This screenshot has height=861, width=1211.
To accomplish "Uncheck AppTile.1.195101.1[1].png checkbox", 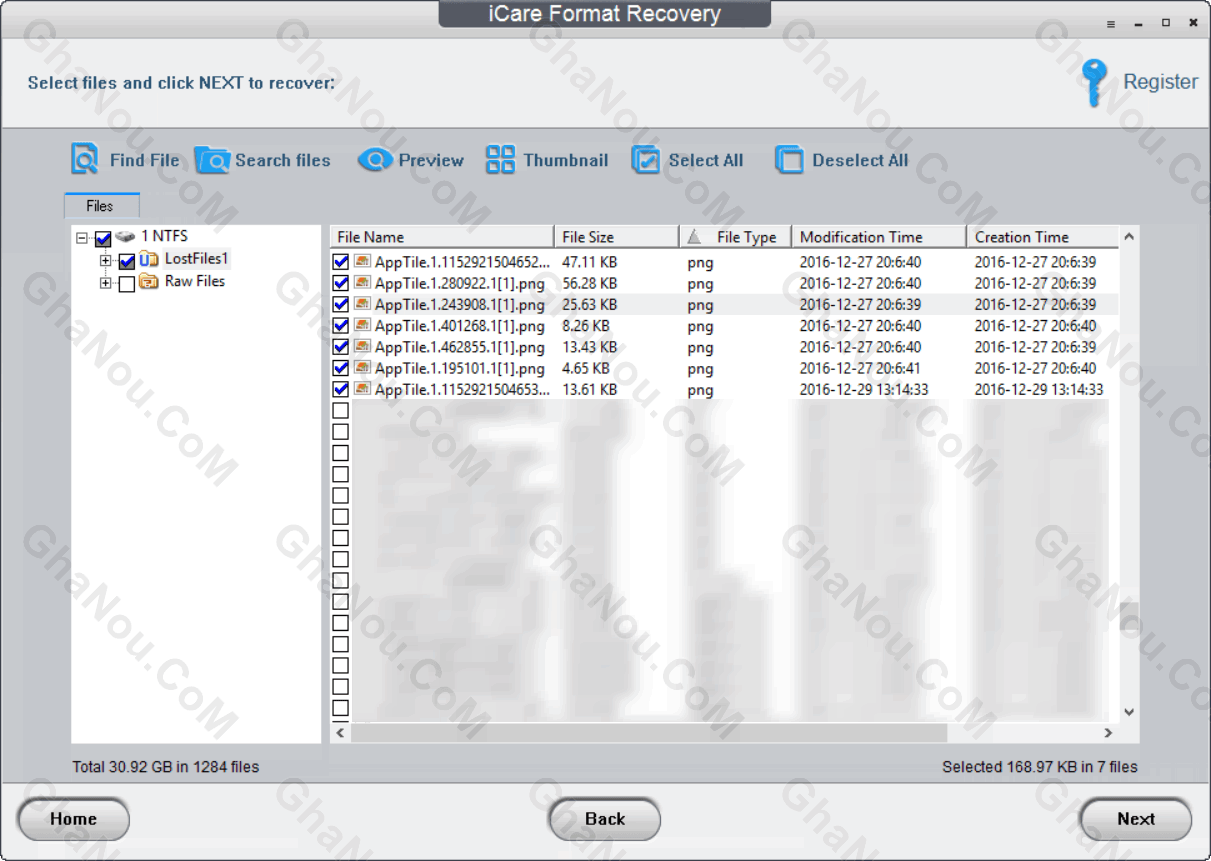I will point(341,368).
